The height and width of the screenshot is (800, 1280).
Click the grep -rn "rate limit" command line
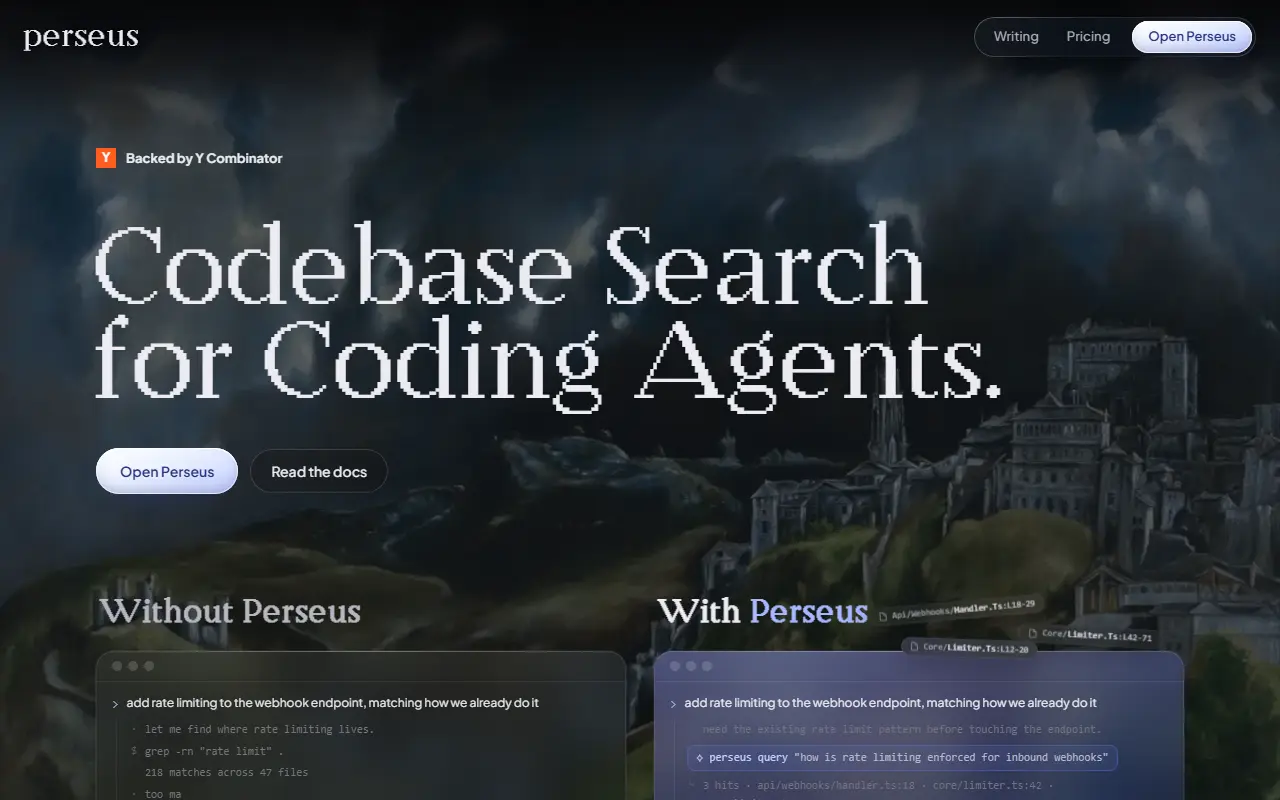coord(207,751)
